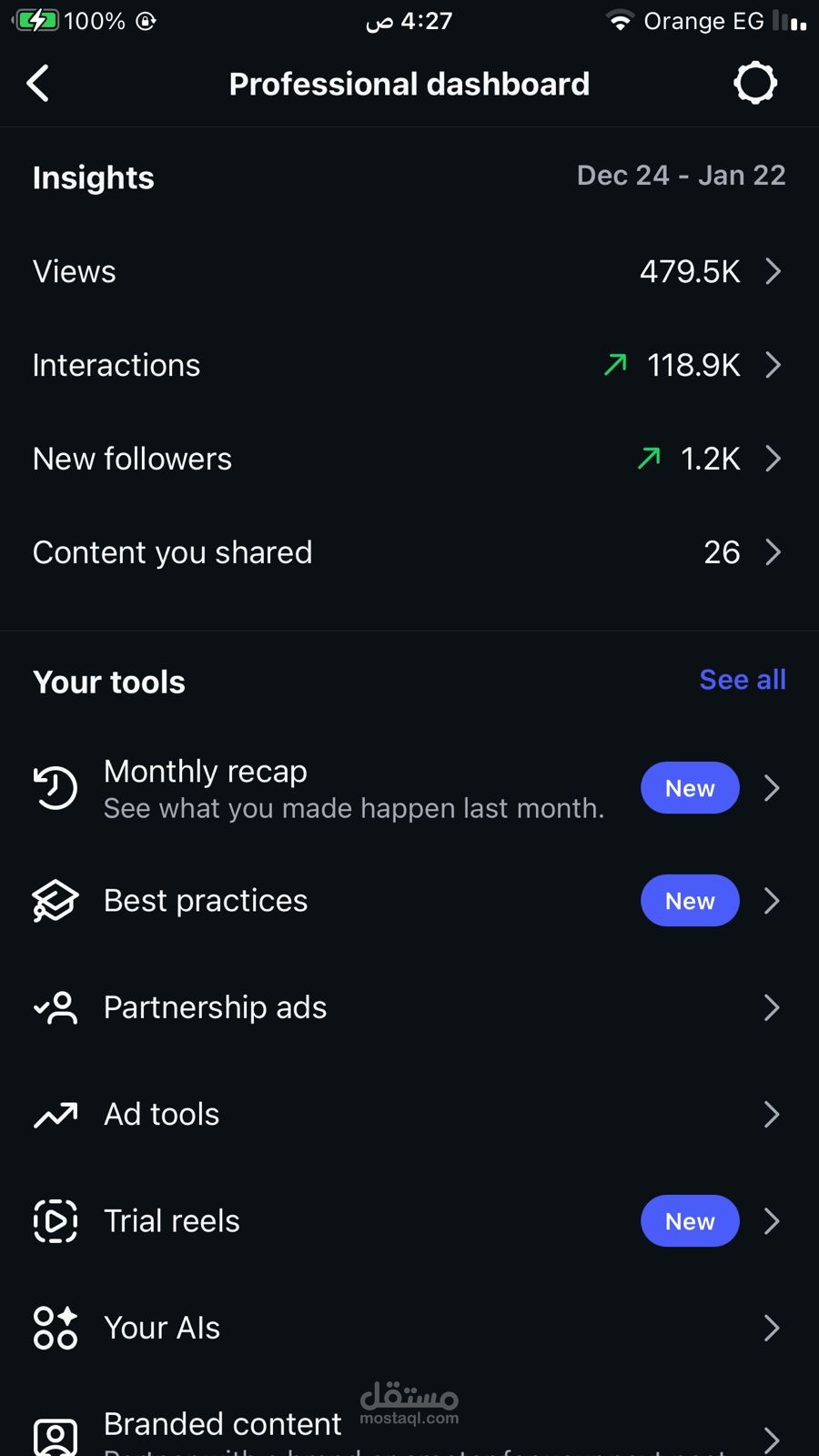Tap the battery indicator in status bar
Screen dimensions: 819x1456
(x=38, y=21)
